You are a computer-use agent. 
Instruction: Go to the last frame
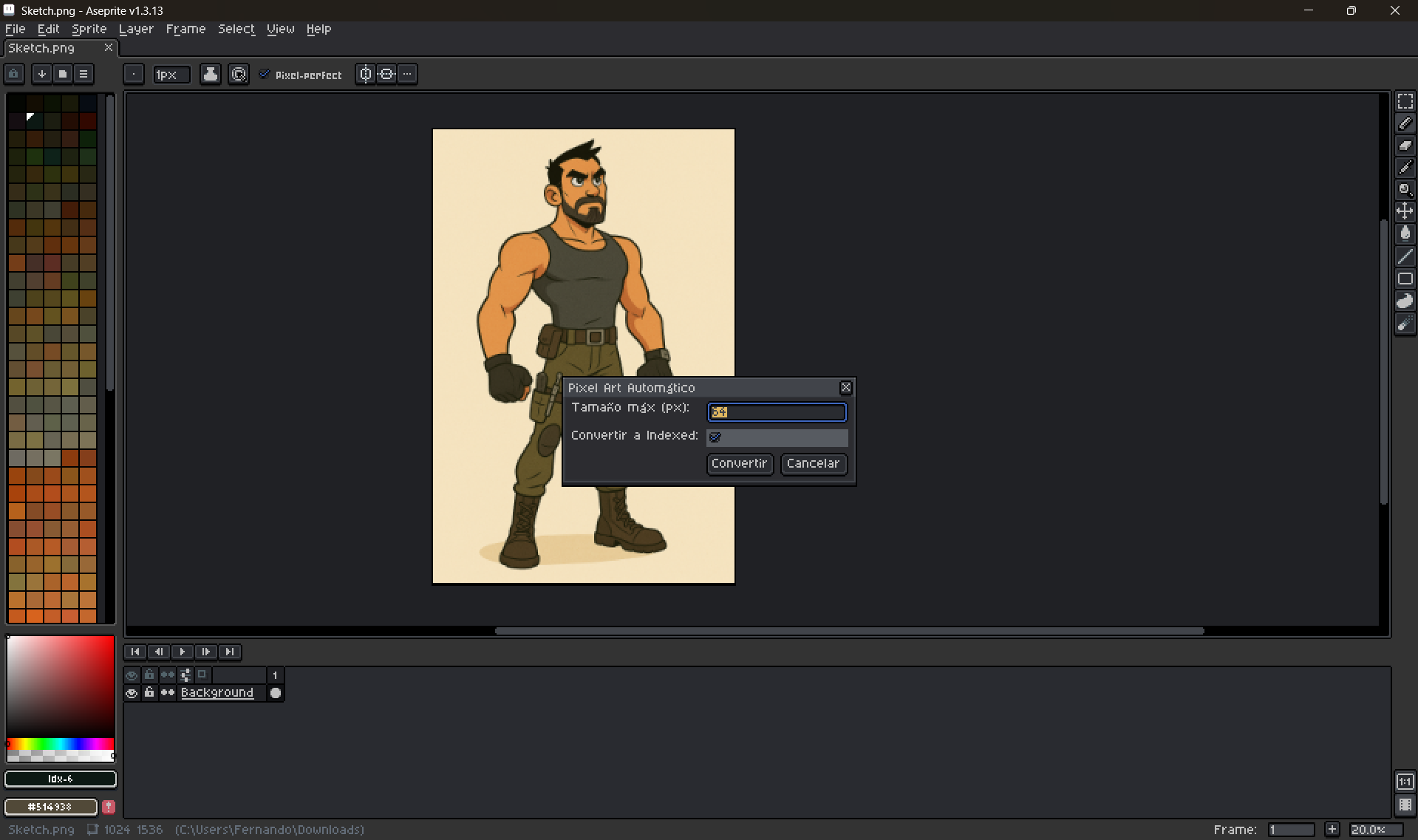click(x=229, y=652)
